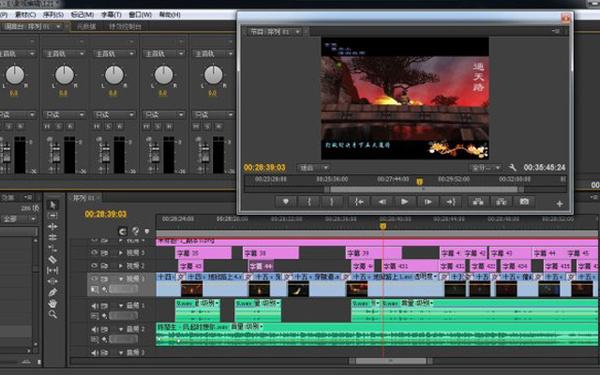Select the Slide tool

(53, 281)
